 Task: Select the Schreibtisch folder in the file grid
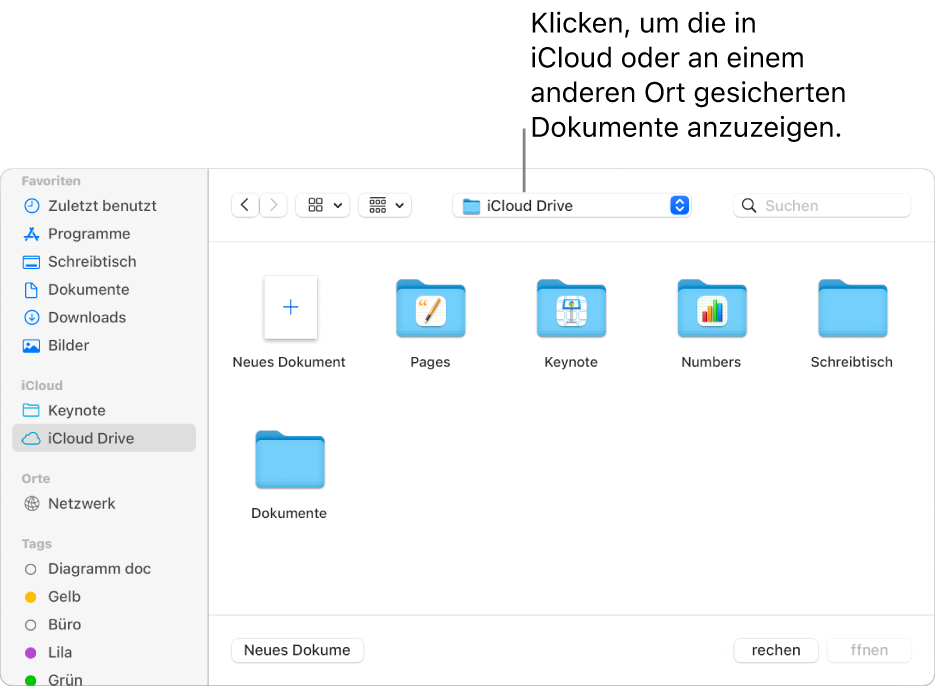(853, 308)
